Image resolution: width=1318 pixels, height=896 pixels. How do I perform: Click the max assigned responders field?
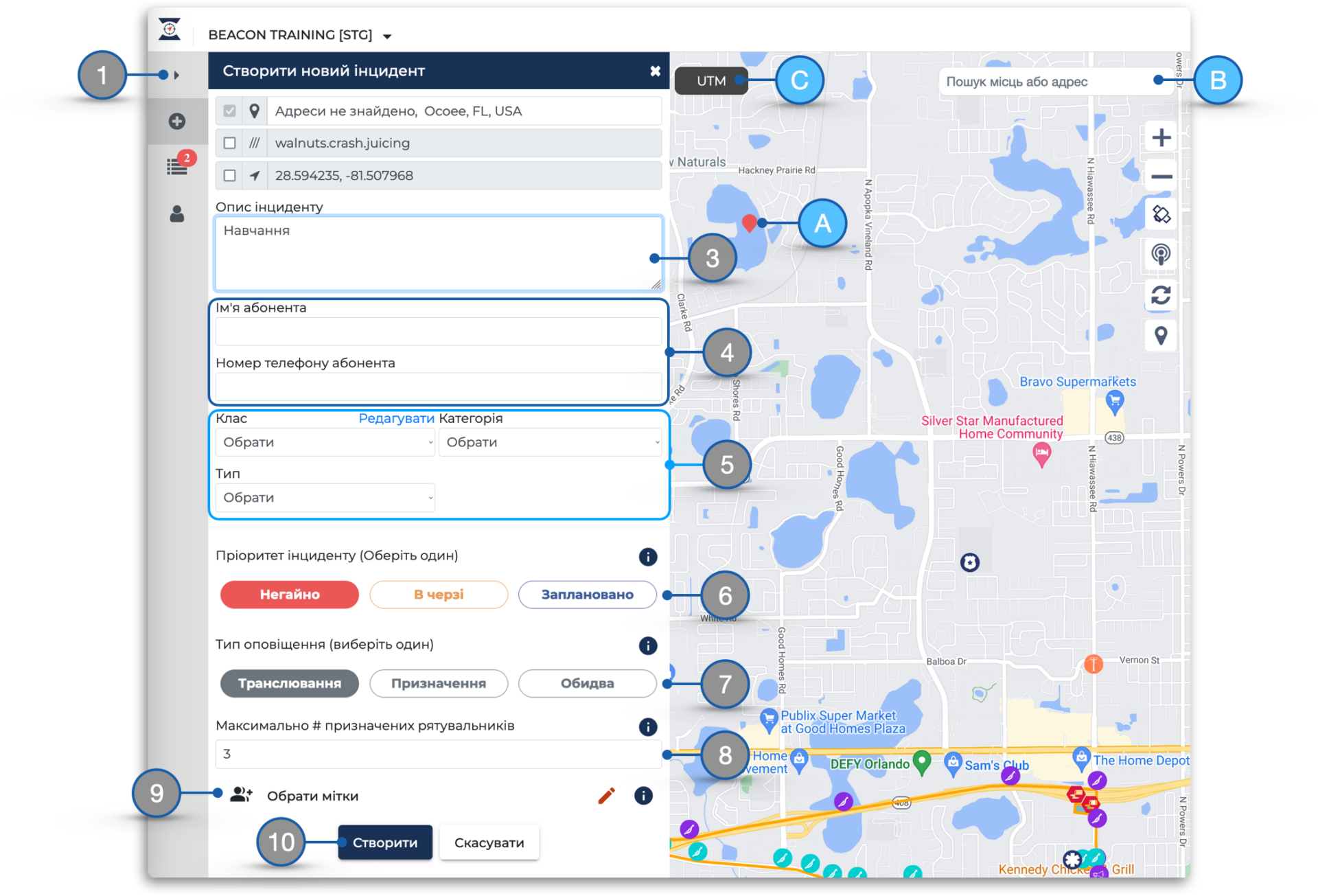pyautogui.click(x=438, y=754)
